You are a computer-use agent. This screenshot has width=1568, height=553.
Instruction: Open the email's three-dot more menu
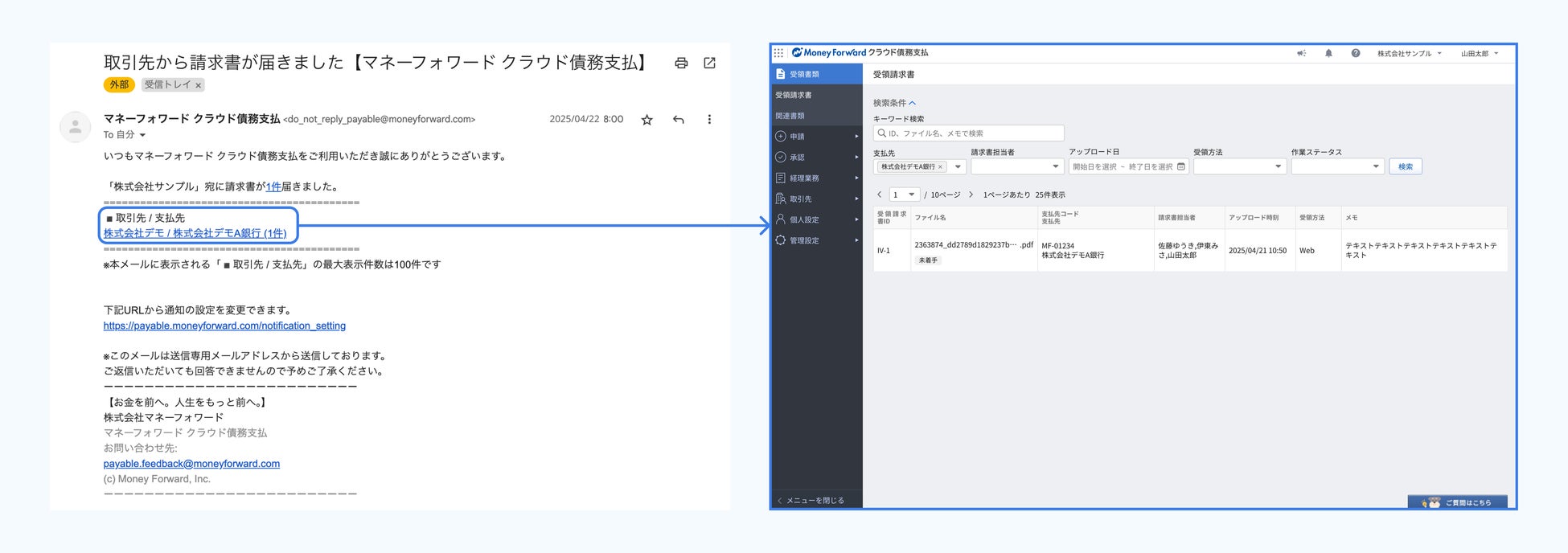pos(709,120)
